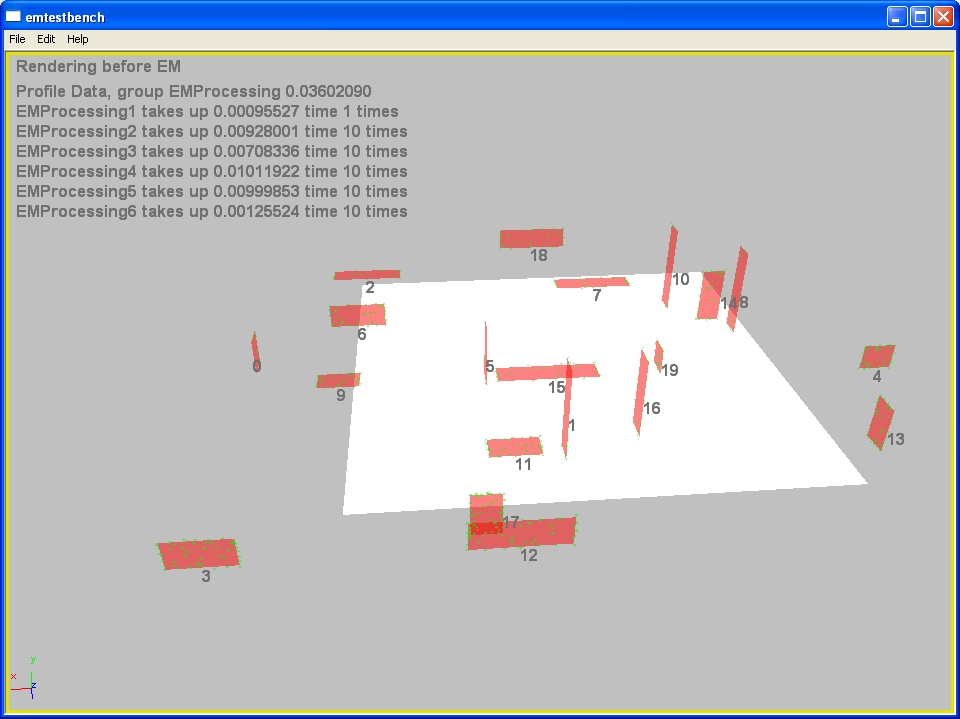Click the emtestbench title bar application icon
The image size is (960, 719).
(13, 17)
